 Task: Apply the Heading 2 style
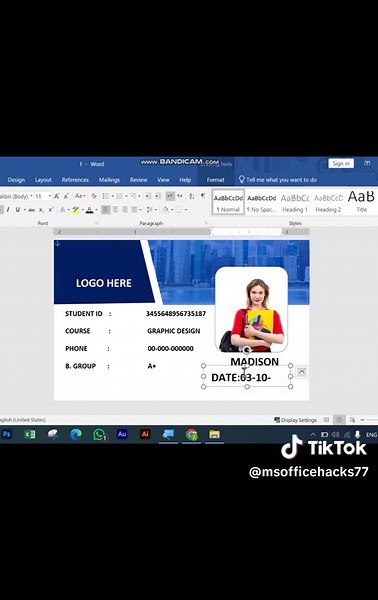coord(328,202)
